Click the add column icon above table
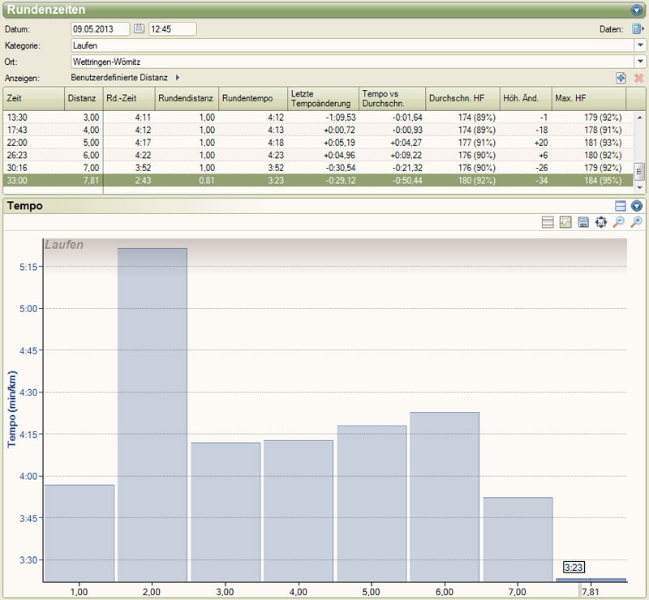 point(620,78)
